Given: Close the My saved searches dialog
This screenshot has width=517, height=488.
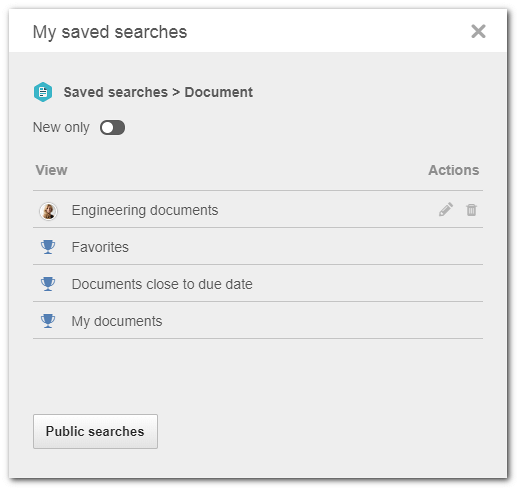Looking at the screenshot, I should pyautogui.click(x=478, y=31).
